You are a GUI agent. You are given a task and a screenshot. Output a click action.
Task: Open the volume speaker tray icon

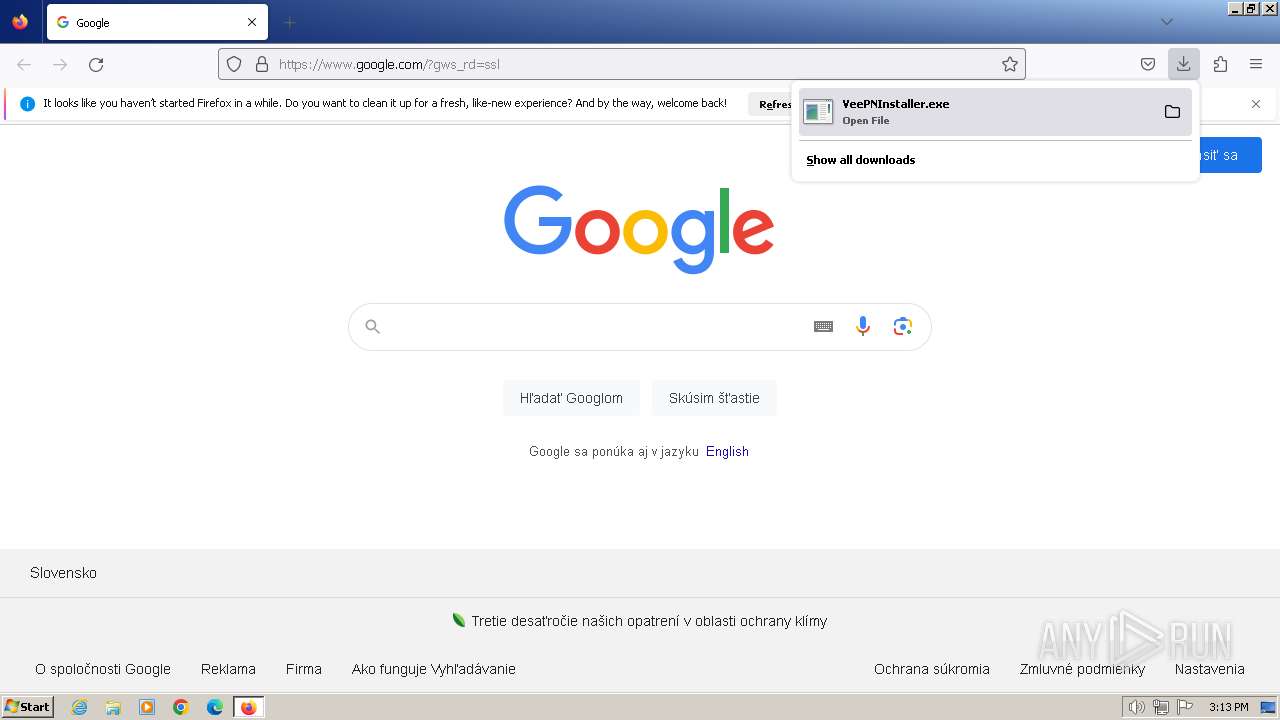1136,707
